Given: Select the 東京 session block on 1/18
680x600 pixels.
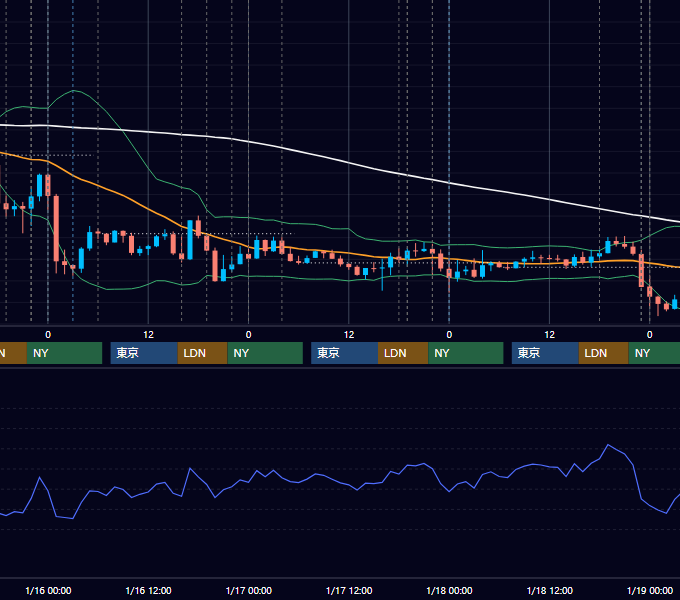Looking at the screenshot, I should point(545,353).
